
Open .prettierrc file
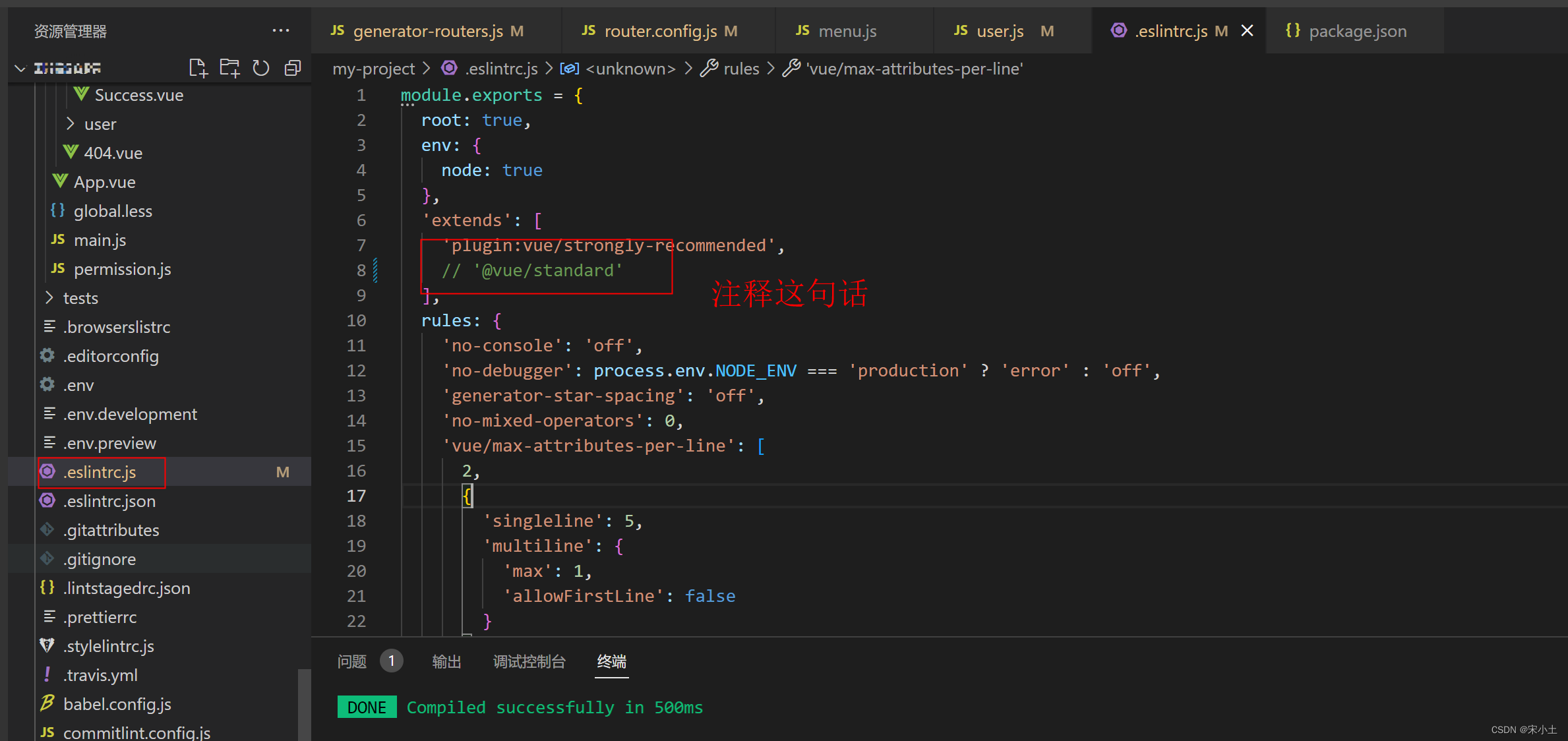[x=100, y=617]
